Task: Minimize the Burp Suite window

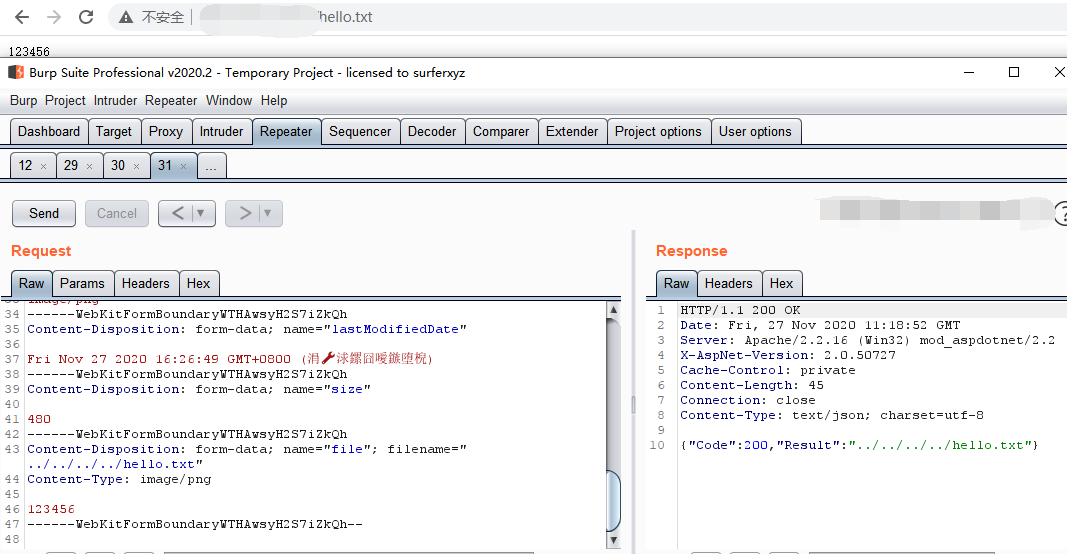Action: tap(969, 72)
